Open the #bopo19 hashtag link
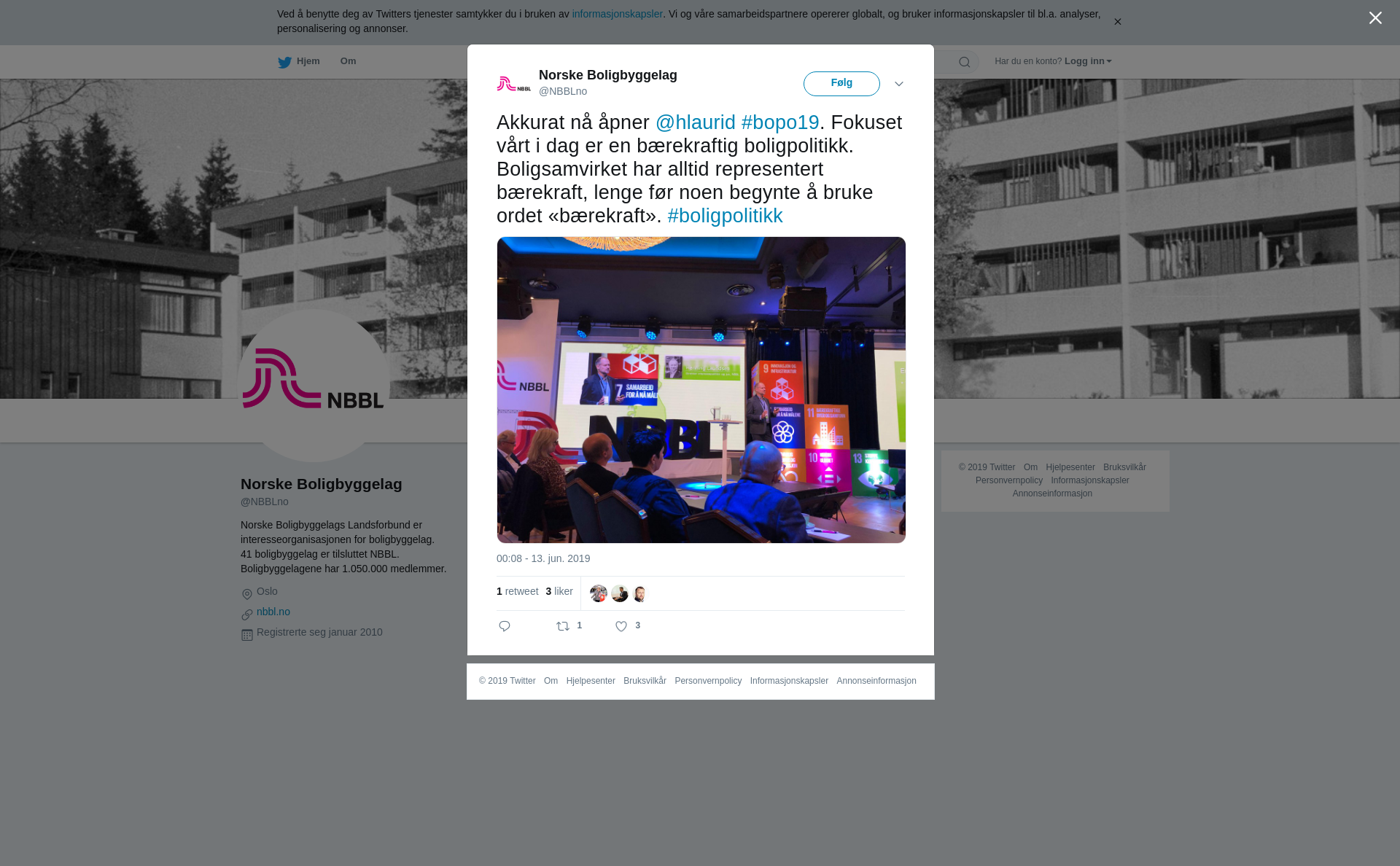Viewport: 1400px width, 866px height. click(780, 122)
